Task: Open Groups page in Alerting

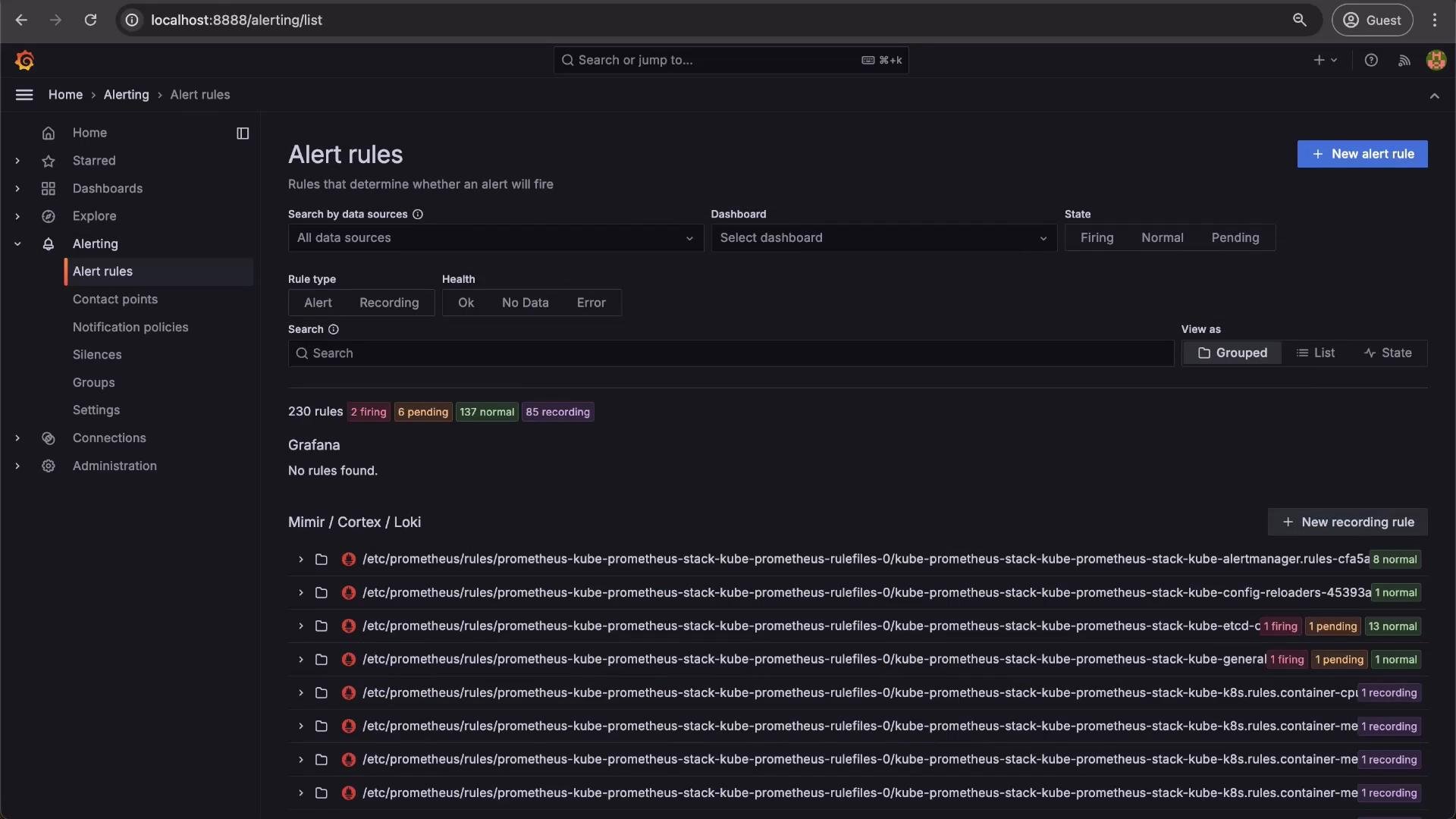Action: (x=94, y=383)
